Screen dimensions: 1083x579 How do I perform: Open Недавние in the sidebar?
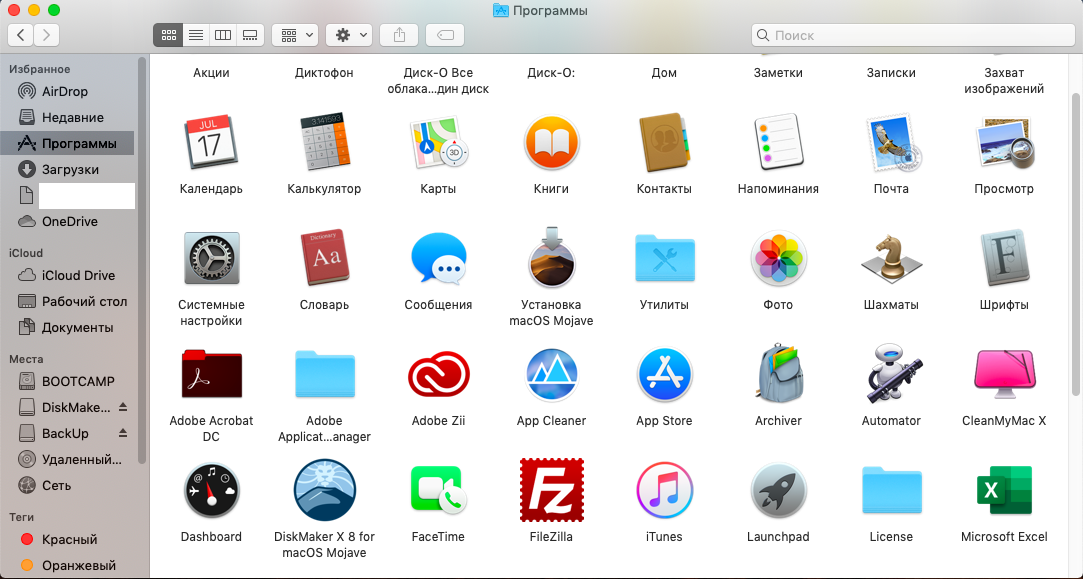coord(68,117)
